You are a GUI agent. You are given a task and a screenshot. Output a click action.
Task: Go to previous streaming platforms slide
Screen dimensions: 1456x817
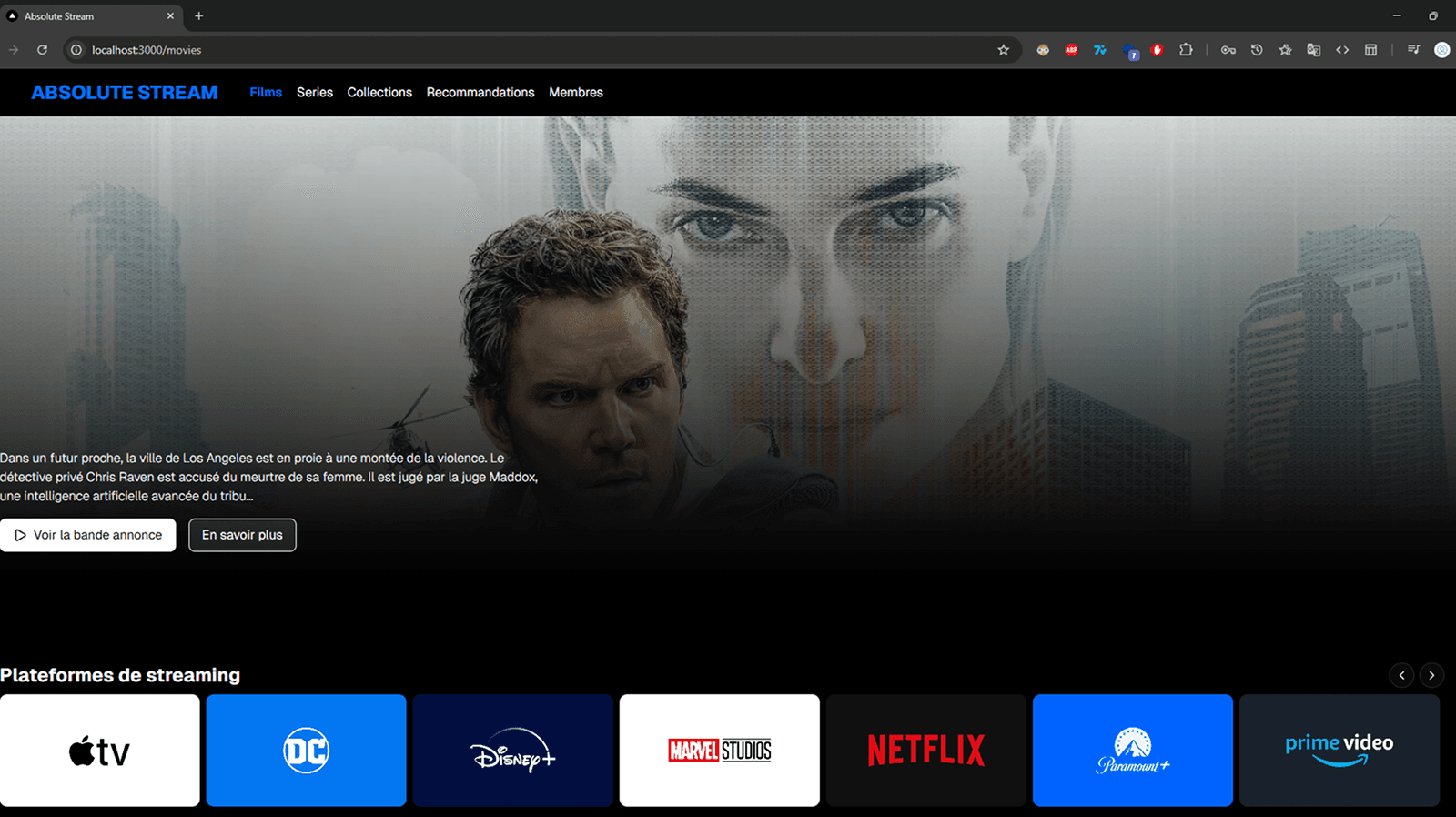tap(1401, 675)
